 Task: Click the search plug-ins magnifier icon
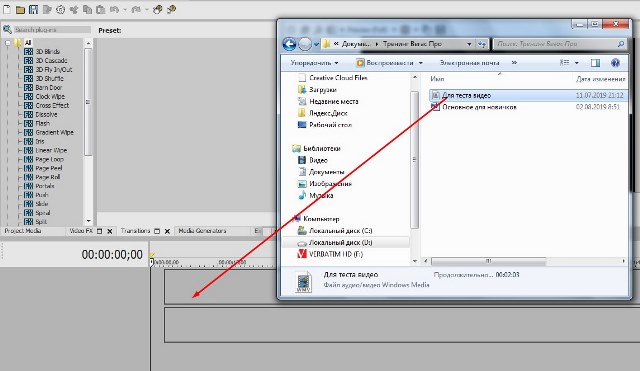(x=7, y=30)
